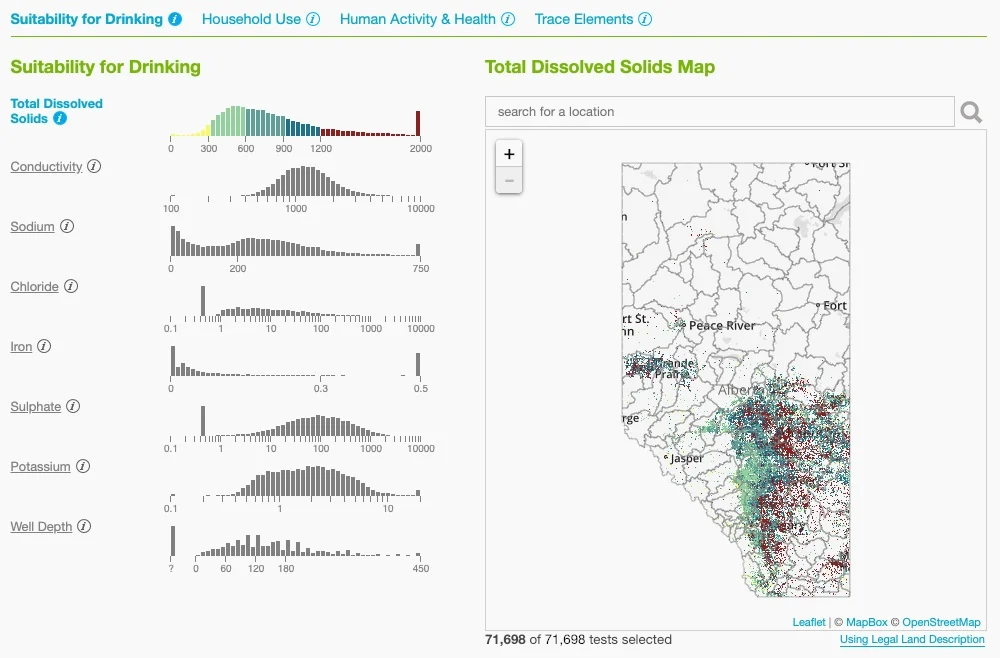Click the Conductivity info icon
The width and height of the screenshot is (1000, 658).
(x=94, y=167)
